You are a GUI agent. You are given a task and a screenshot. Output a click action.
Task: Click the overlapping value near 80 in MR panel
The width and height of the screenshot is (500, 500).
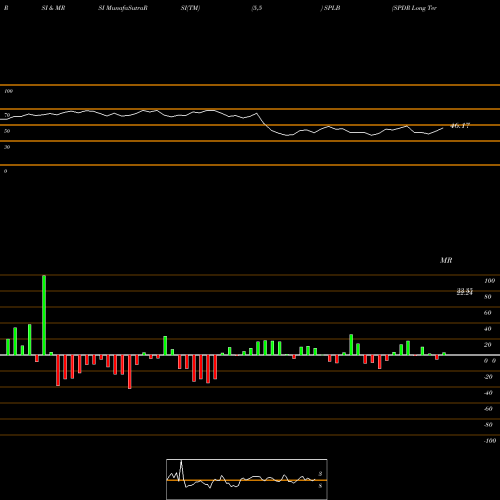click(465, 292)
